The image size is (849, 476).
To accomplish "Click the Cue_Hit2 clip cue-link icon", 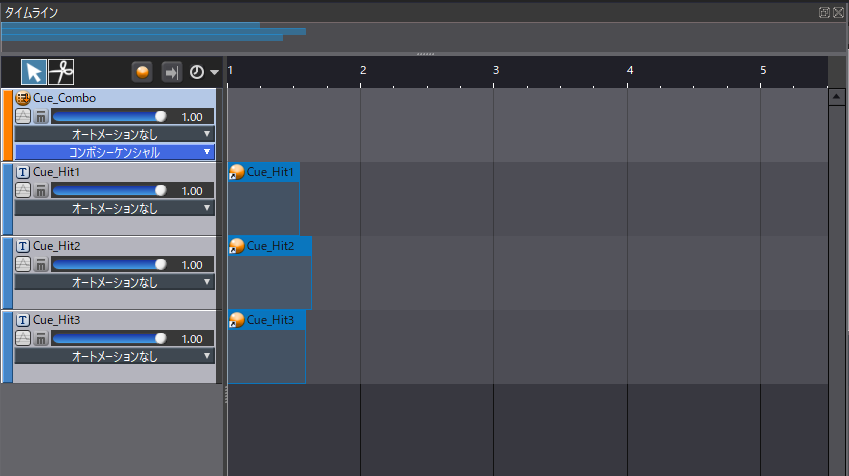I will click(x=237, y=246).
